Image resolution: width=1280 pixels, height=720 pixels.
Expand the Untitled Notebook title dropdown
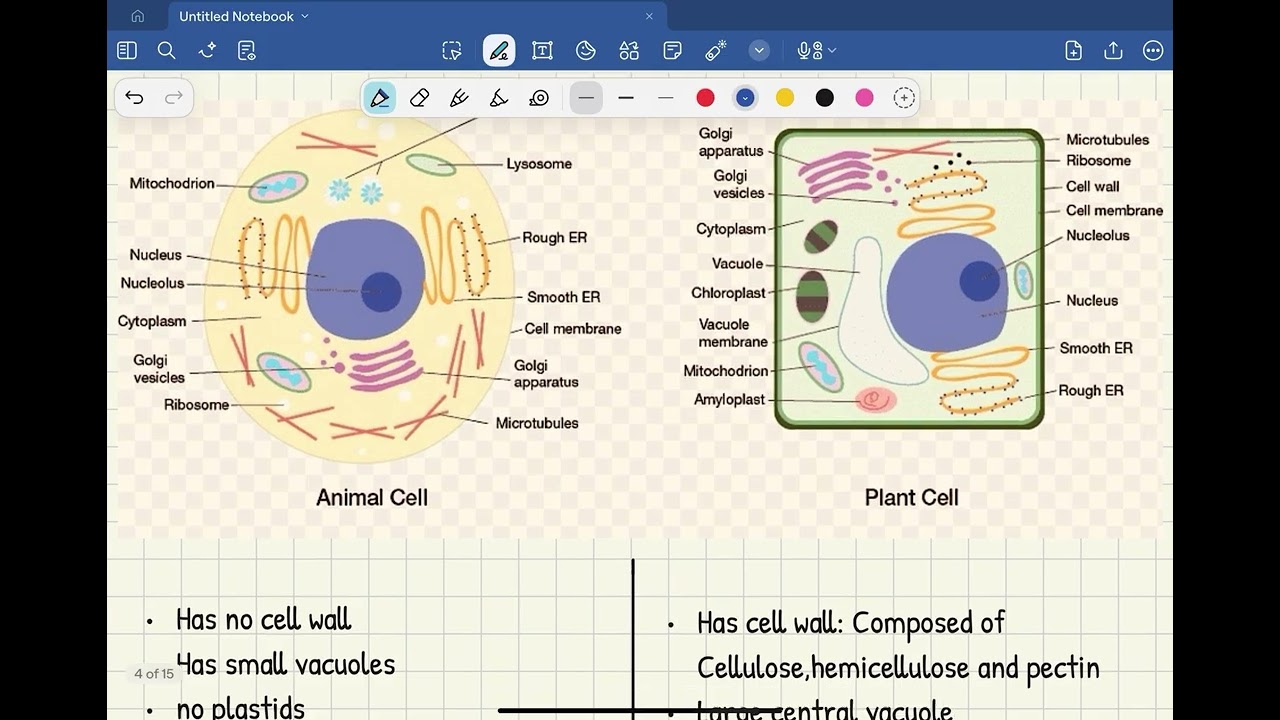[305, 16]
